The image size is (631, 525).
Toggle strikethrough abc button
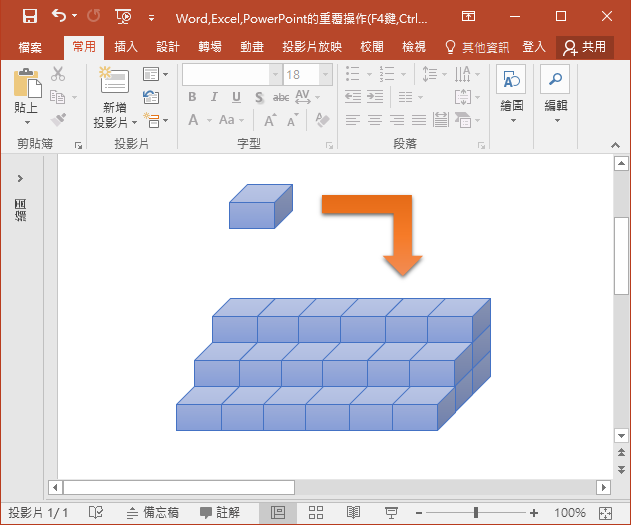[x=280, y=97]
